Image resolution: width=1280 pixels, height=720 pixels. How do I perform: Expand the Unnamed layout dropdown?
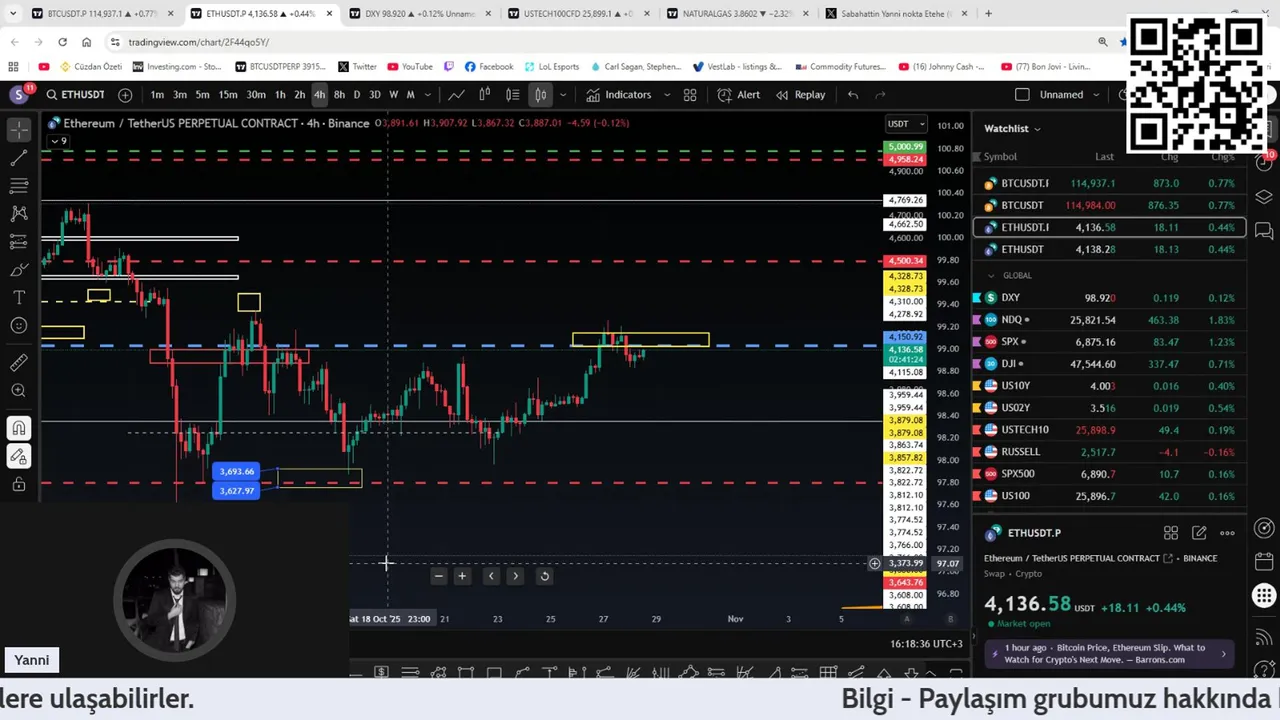coord(1097,95)
